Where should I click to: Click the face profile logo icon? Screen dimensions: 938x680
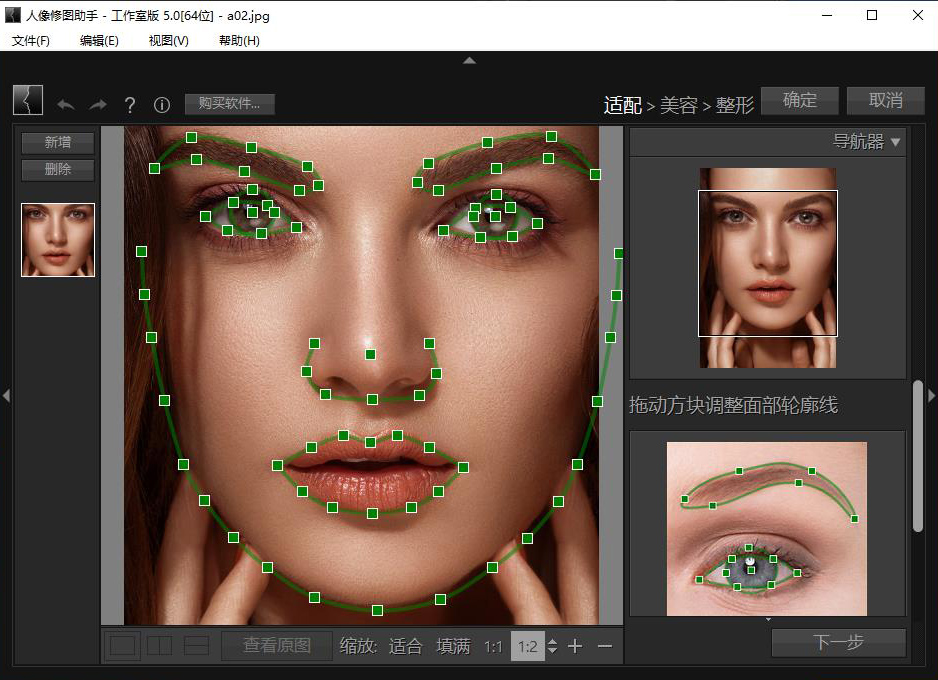[28, 100]
